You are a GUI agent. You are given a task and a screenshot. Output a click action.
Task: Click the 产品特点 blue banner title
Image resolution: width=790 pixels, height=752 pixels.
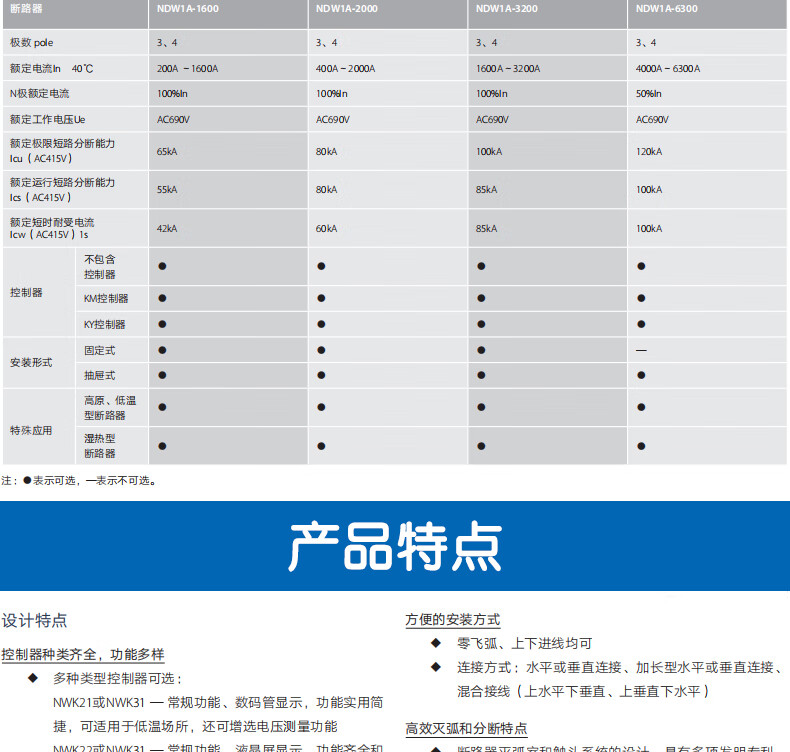point(395,546)
